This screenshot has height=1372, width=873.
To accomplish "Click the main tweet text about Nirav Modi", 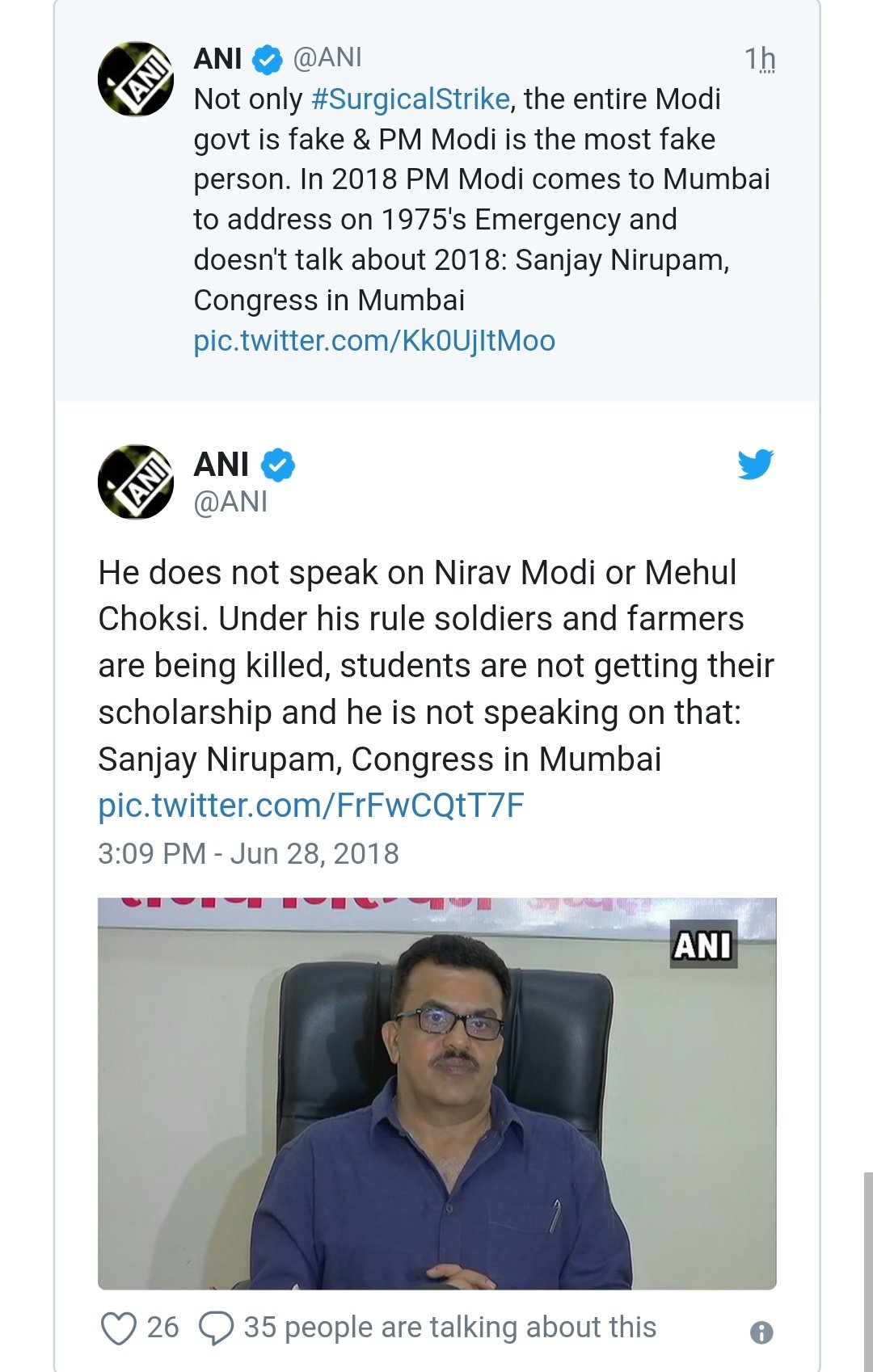I will pos(436,665).
